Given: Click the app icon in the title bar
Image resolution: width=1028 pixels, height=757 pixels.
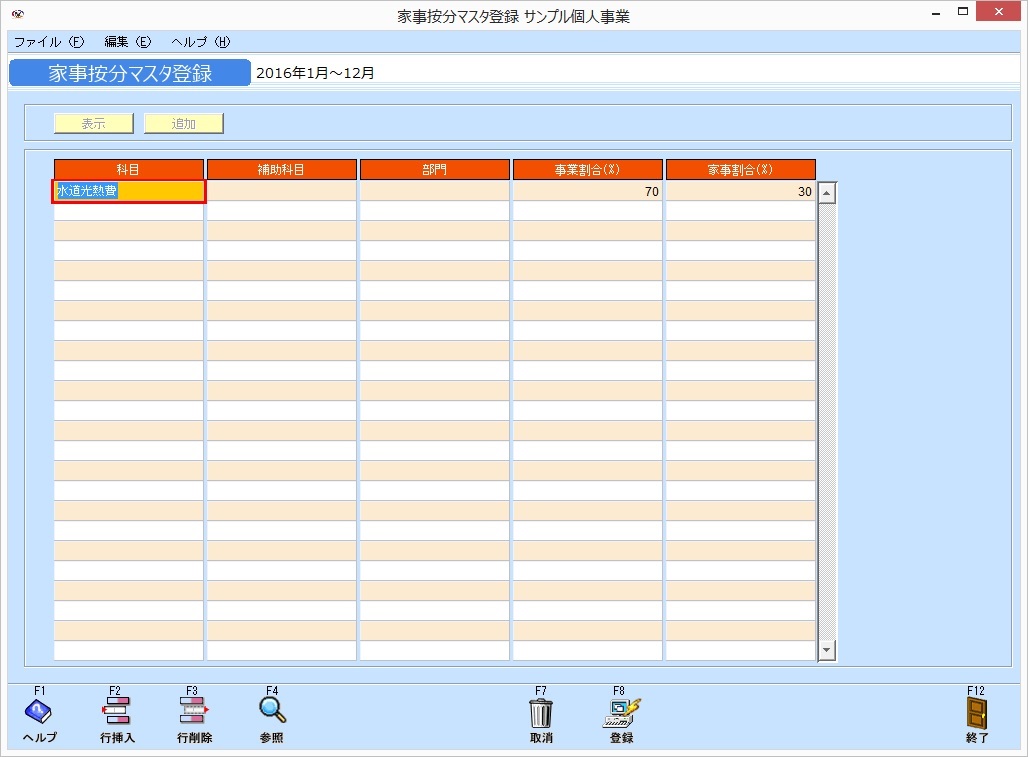Looking at the screenshot, I should (17, 15).
